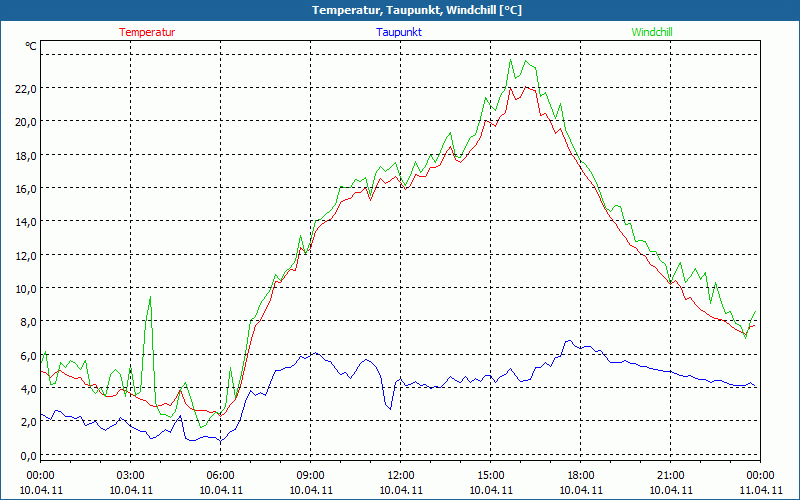Click the '22,0' y-axis value
Screen dimensions: 800x500
pos(26,88)
